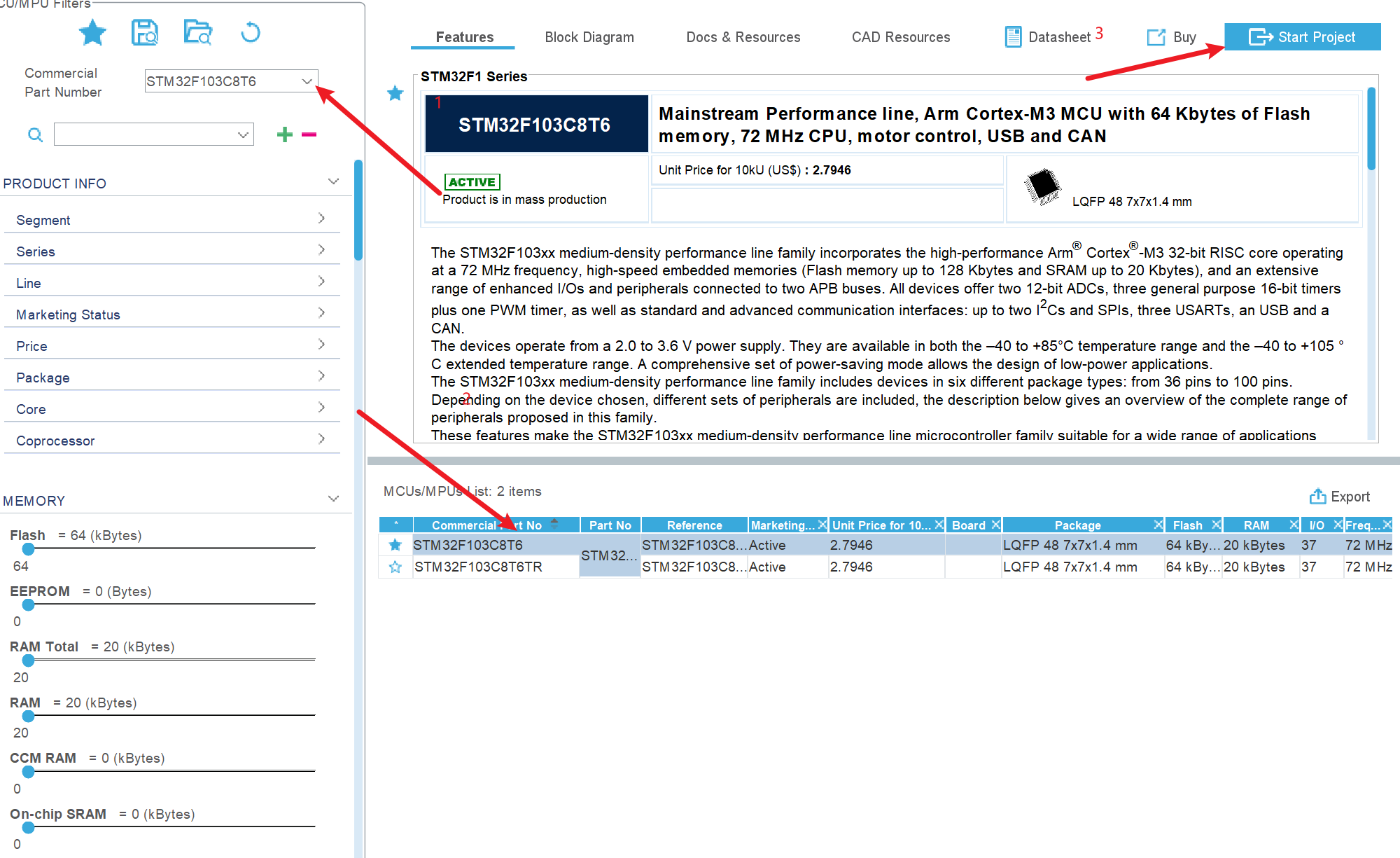The width and height of the screenshot is (1400, 858).
Task: Click the EEPROM slider handle
Action: point(28,604)
